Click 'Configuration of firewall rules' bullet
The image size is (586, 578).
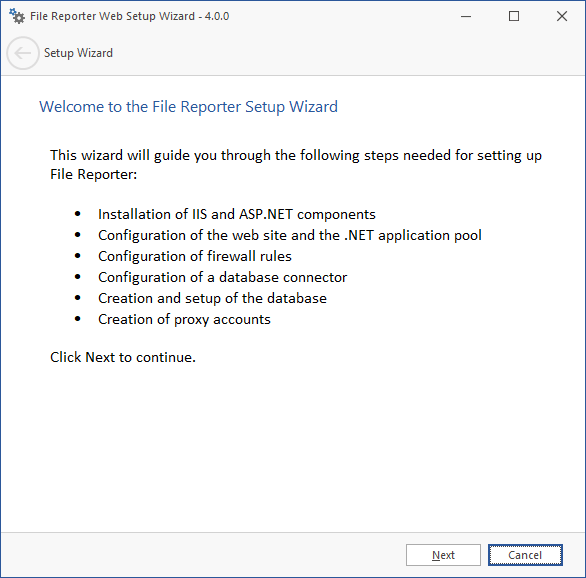[195, 256]
